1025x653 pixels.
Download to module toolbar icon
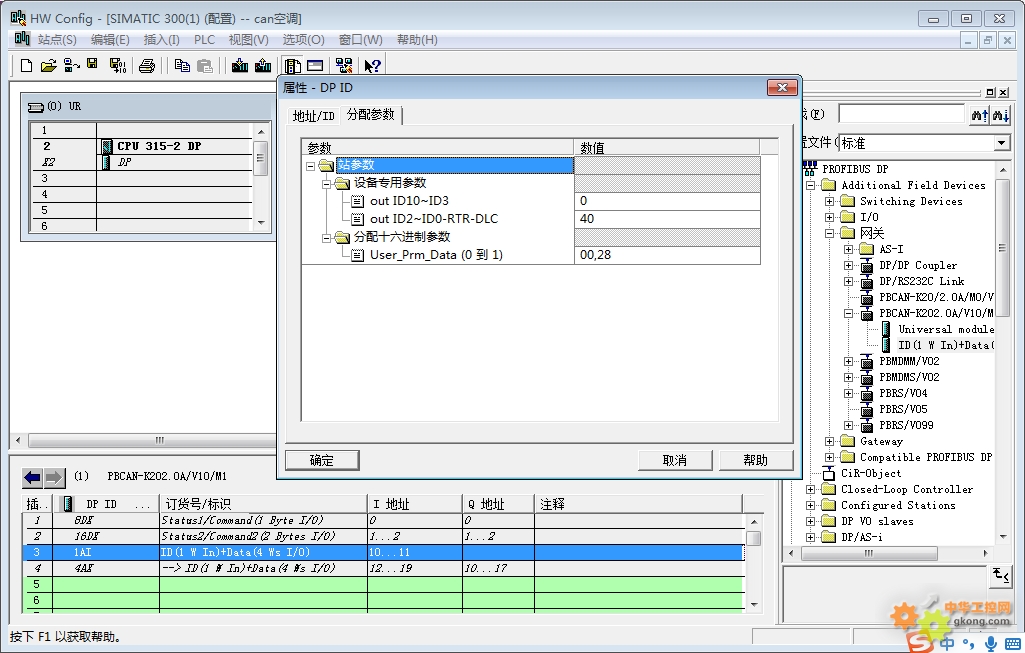coord(240,65)
